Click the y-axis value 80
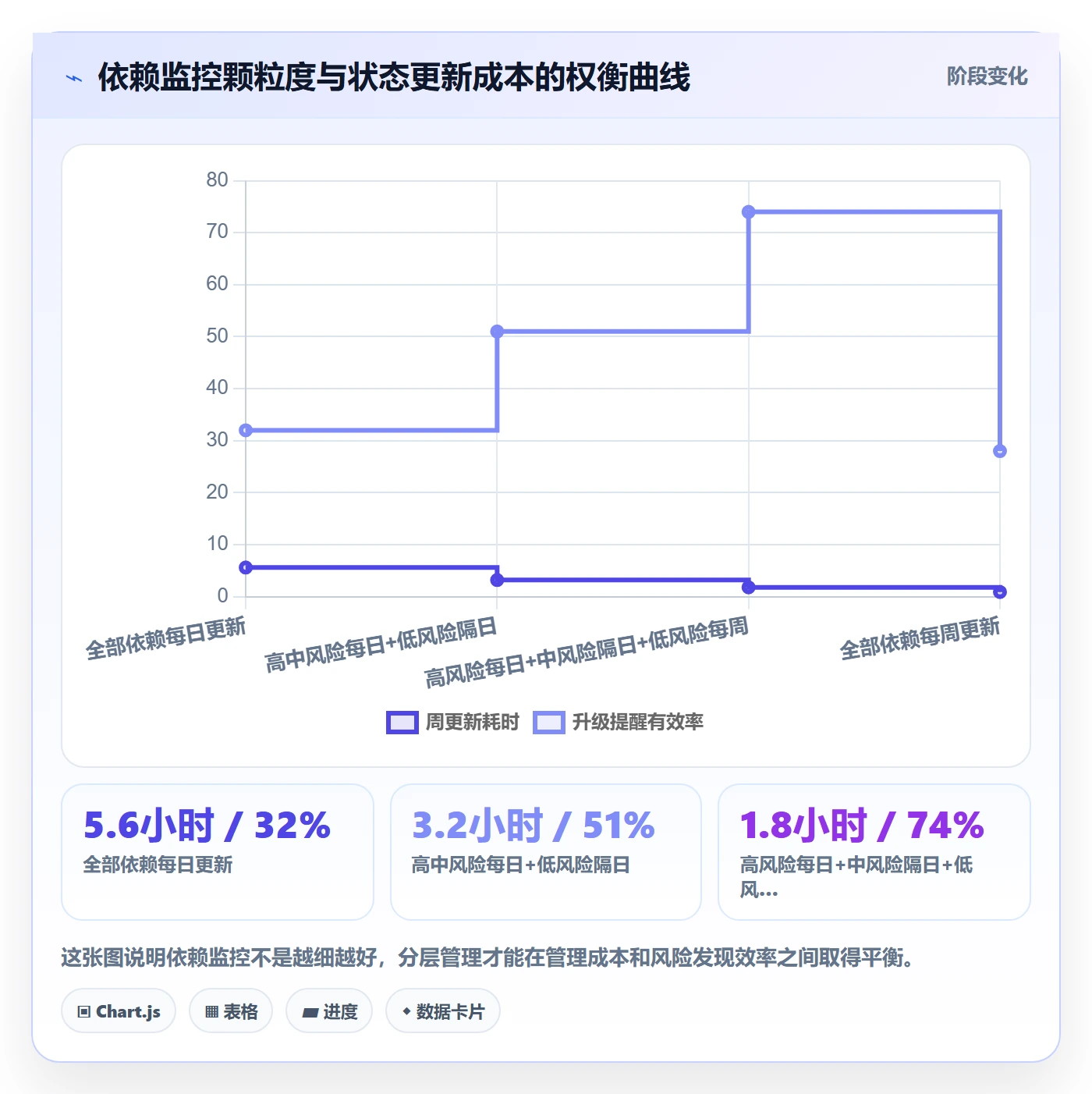The image size is (1092, 1094). [x=218, y=180]
